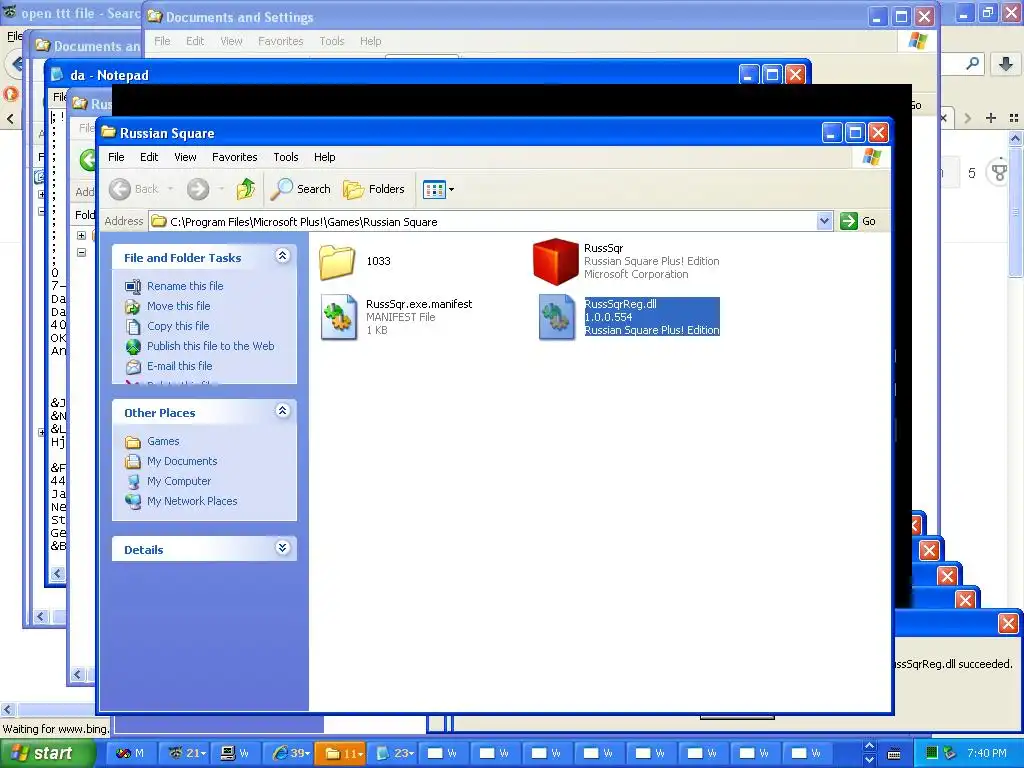
Task: Click the Back arrow in Russian Square toolbar
Action: (x=120, y=189)
